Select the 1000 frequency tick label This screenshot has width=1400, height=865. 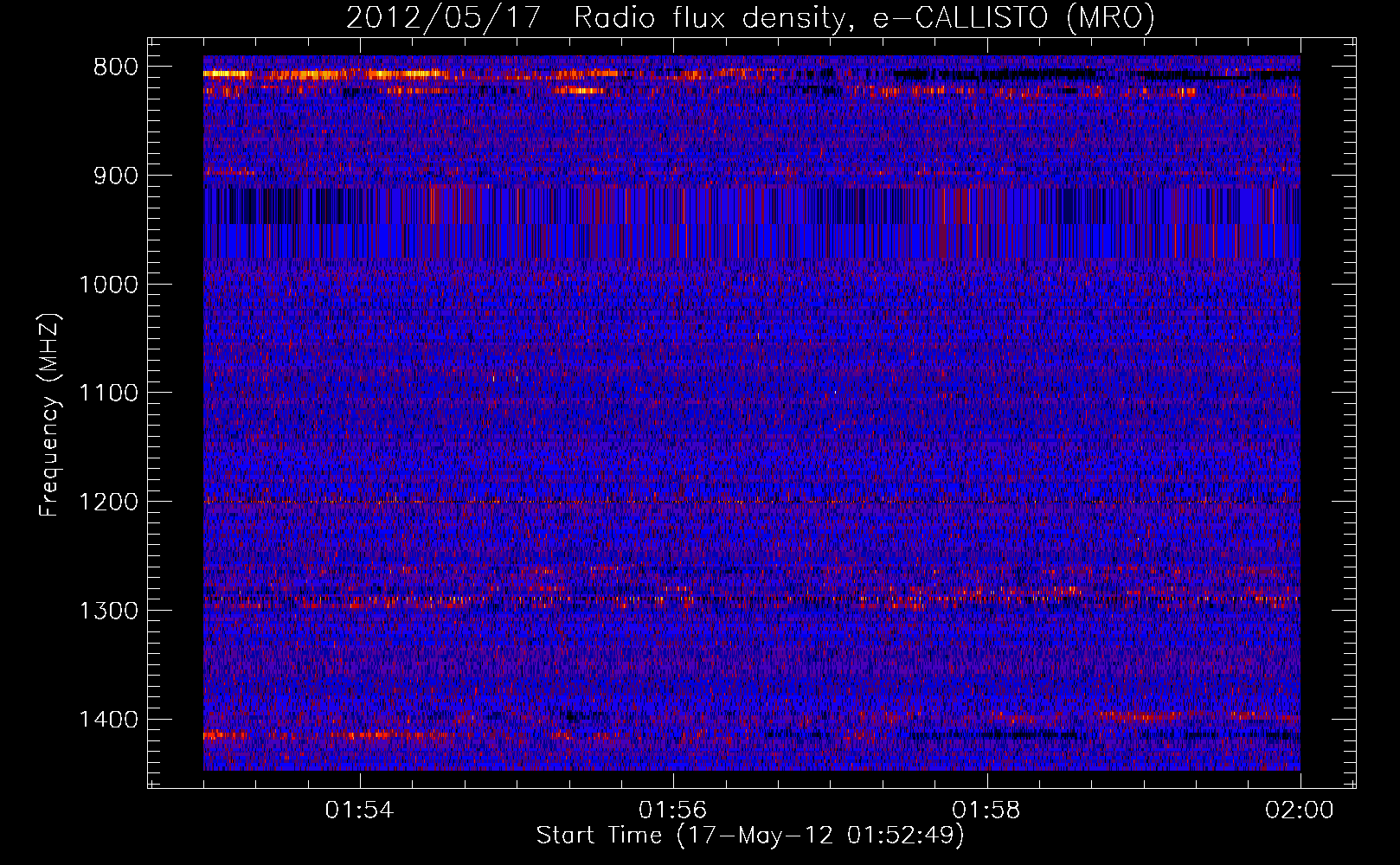108,285
